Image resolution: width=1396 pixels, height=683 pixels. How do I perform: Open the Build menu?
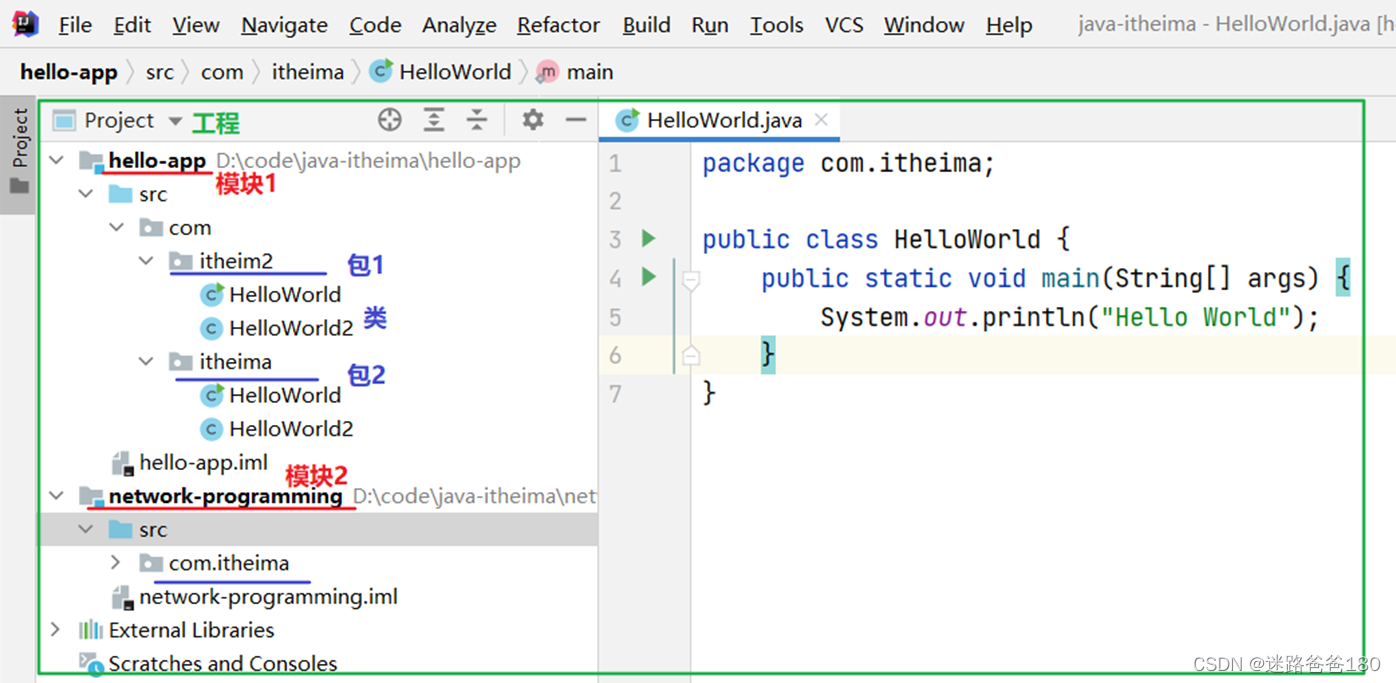pos(646,25)
